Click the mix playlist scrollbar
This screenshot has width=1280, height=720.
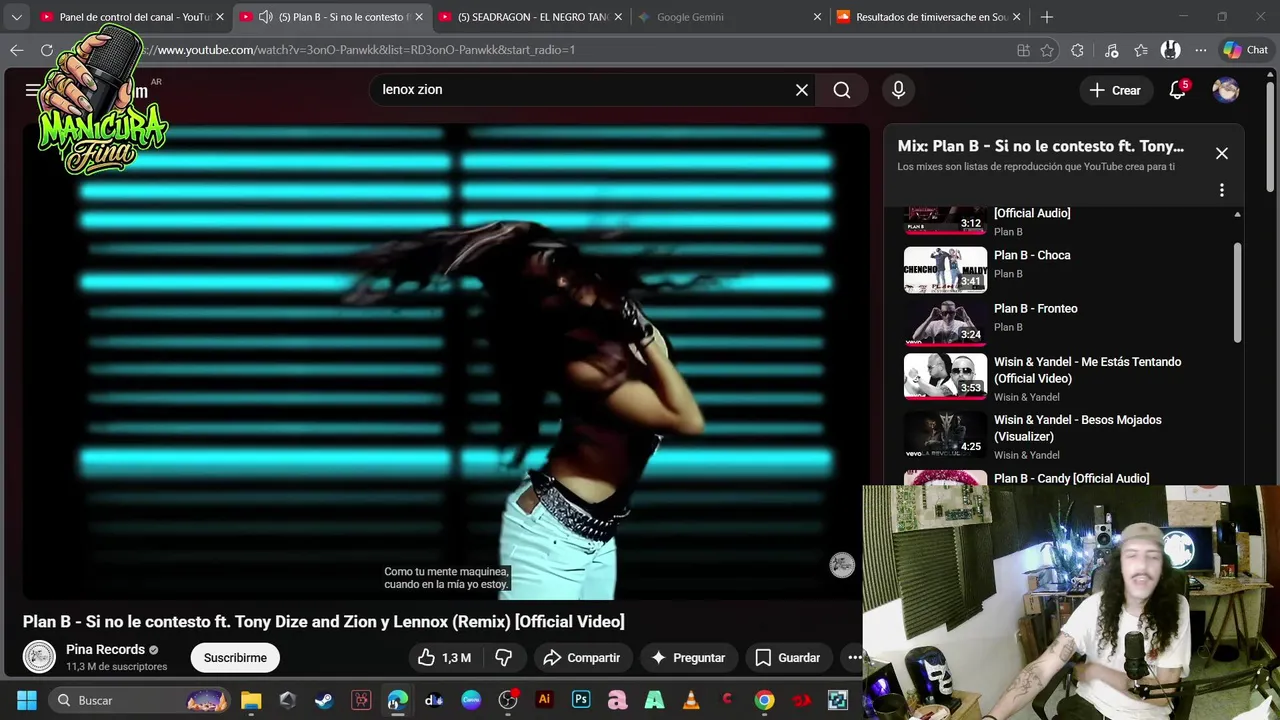(x=1237, y=292)
